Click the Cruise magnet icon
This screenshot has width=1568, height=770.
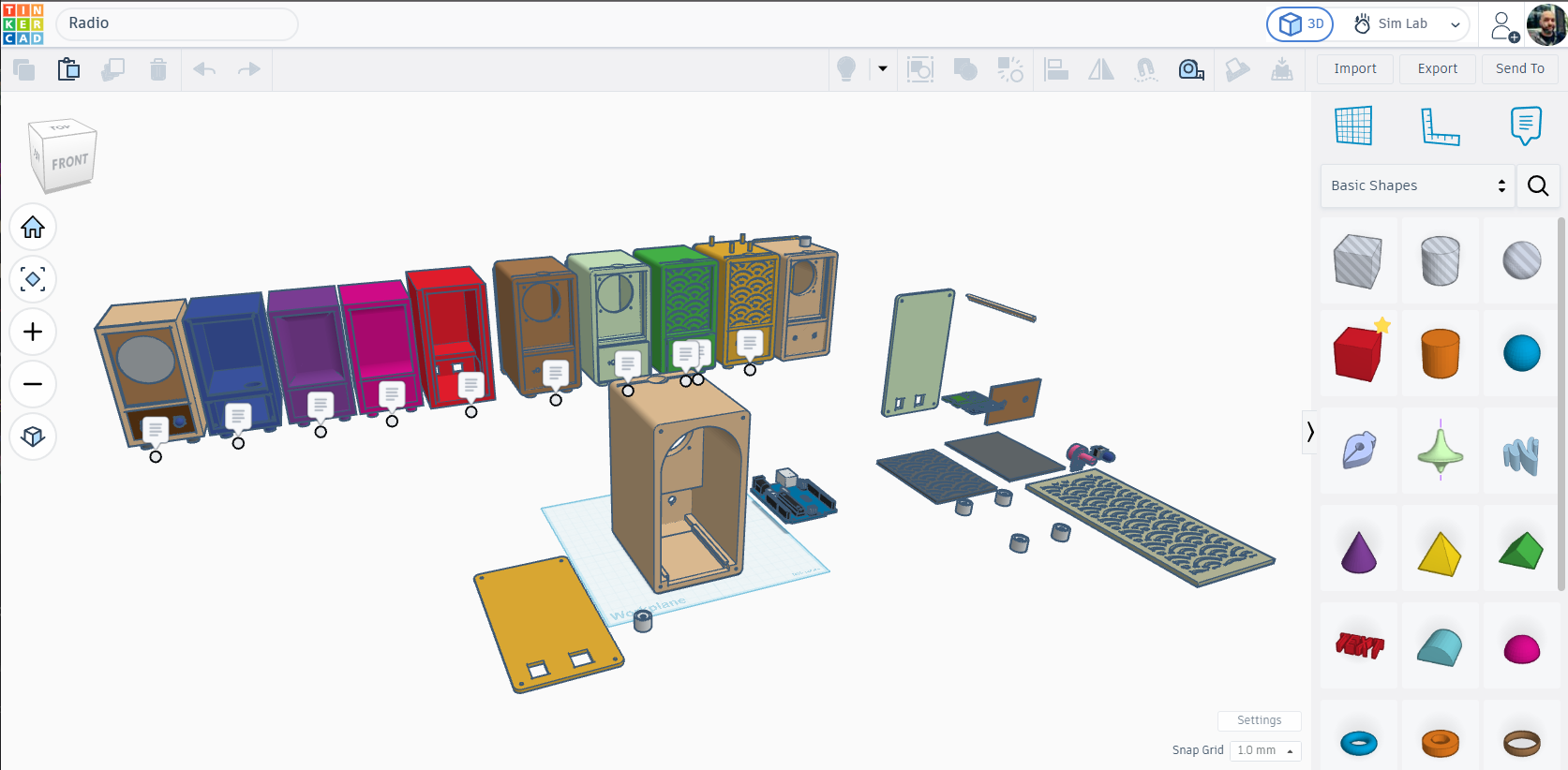pos(1145,69)
